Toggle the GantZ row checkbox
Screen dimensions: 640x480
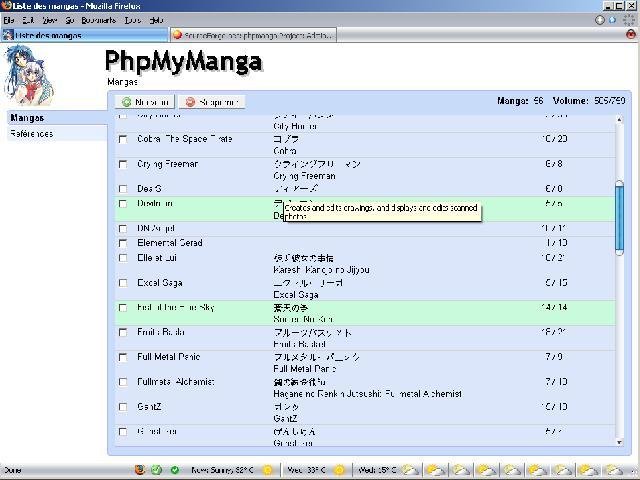[123, 407]
